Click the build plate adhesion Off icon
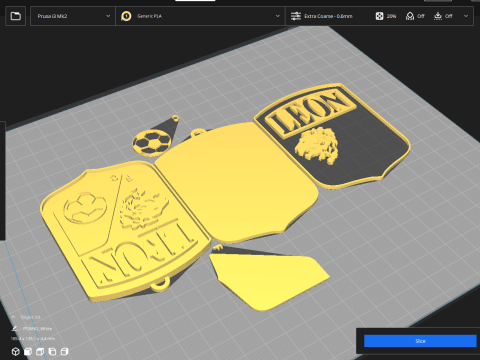Viewport: 480px width, 360px height. coord(438,16)
